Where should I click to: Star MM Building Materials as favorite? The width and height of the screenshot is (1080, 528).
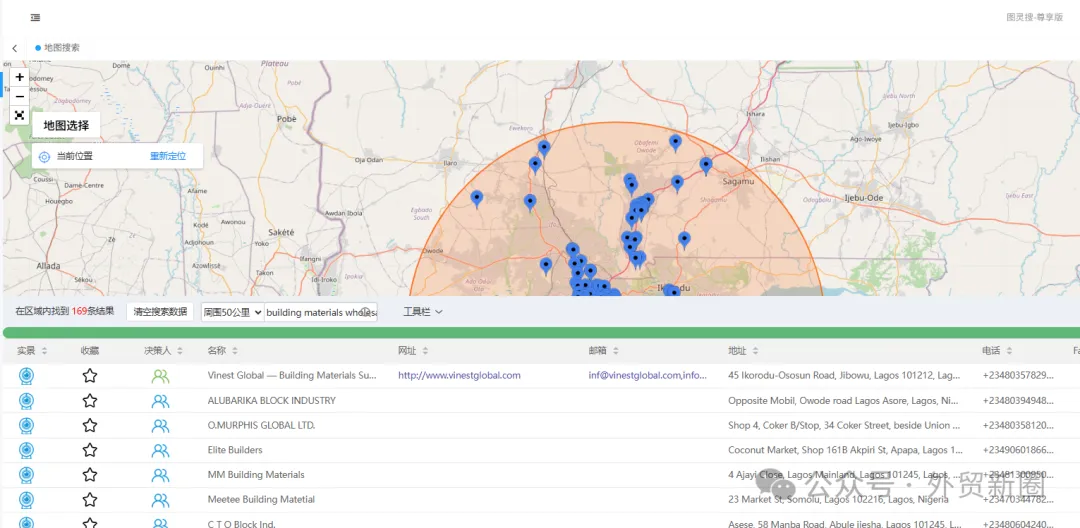click(90, 475)
